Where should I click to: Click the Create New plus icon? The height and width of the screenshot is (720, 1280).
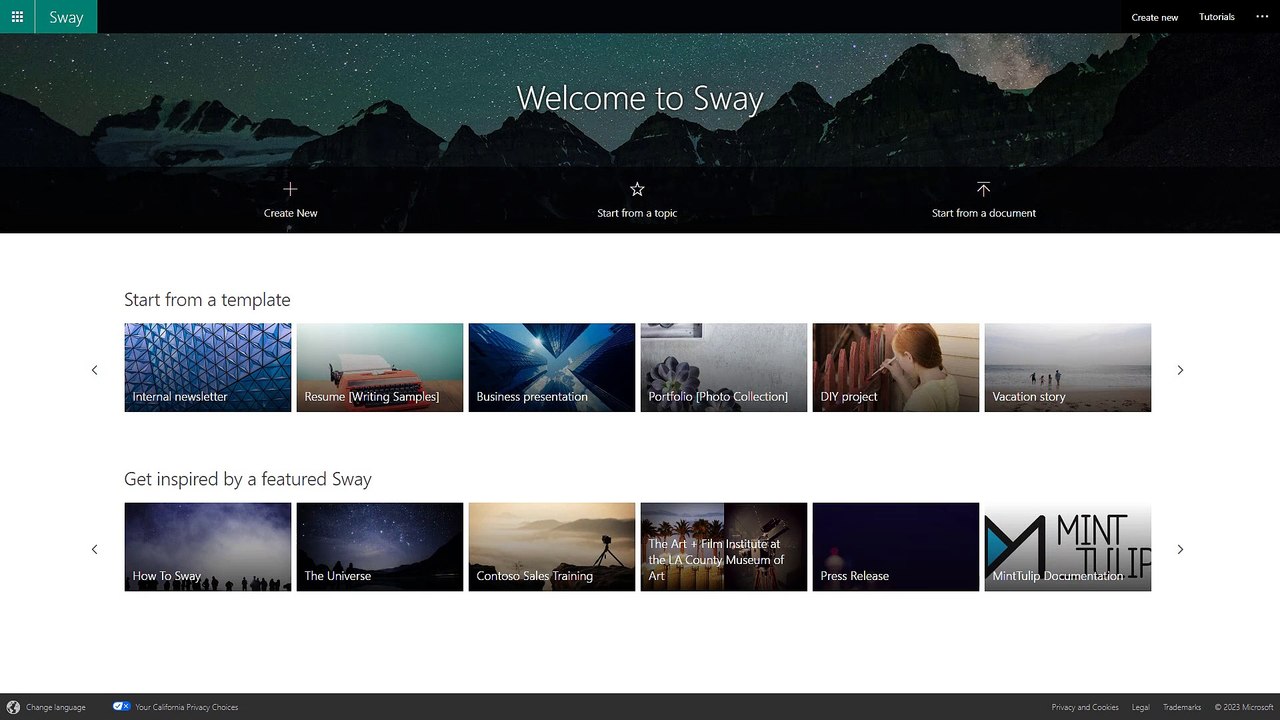pyautogui.click(x=290, y=189)
